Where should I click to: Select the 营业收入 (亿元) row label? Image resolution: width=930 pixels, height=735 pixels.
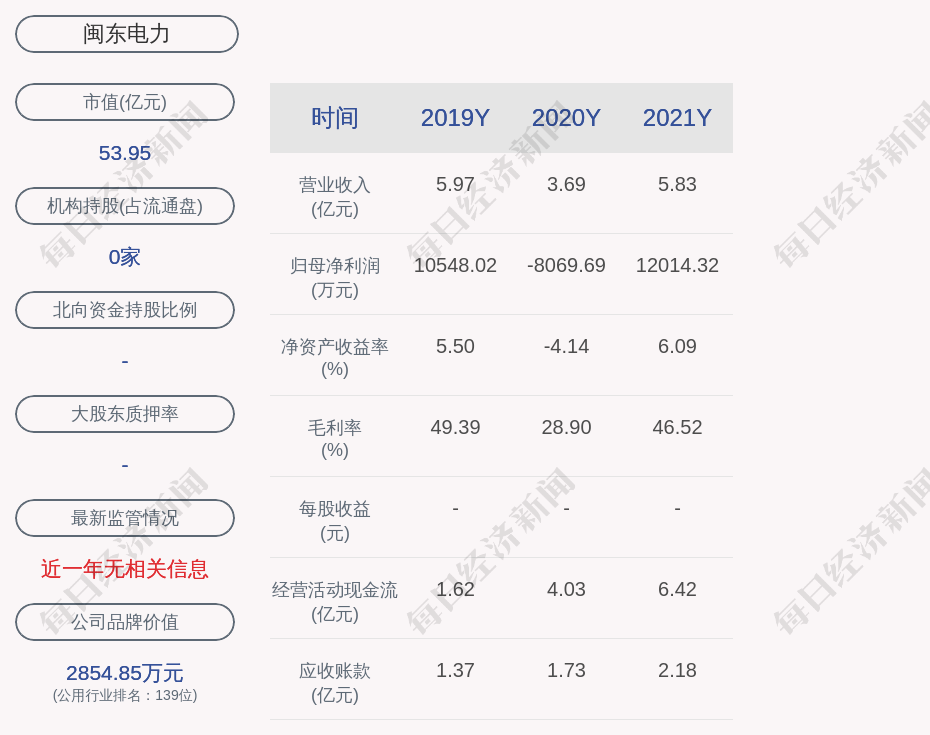(335, 197)
